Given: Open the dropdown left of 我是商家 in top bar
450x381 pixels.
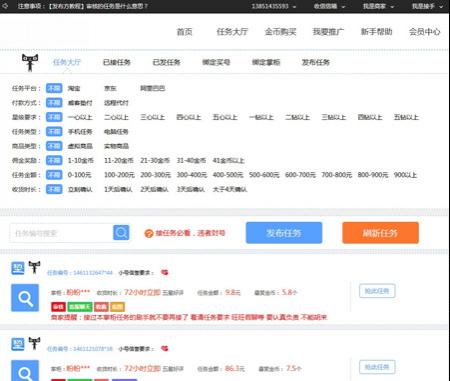Looking at the screenshot, I should 329,6.
